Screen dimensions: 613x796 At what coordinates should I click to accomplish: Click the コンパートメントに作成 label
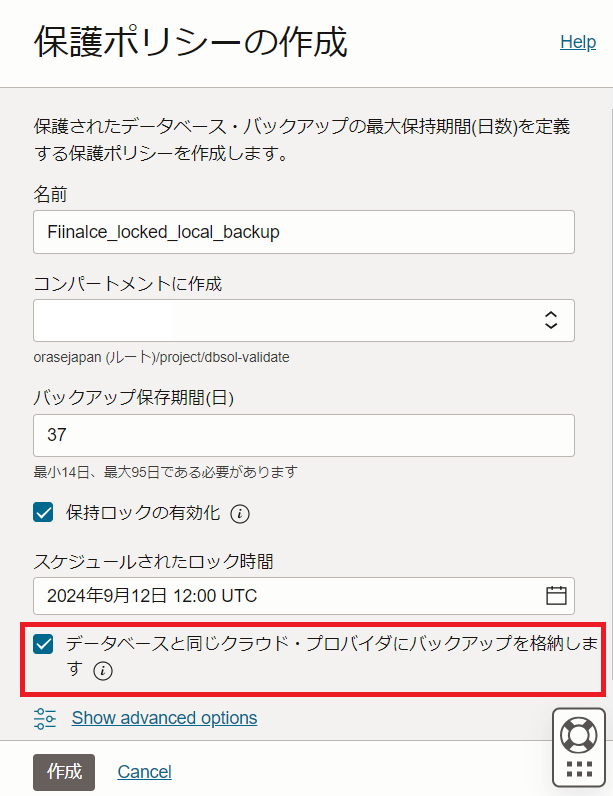click(127, 283)
